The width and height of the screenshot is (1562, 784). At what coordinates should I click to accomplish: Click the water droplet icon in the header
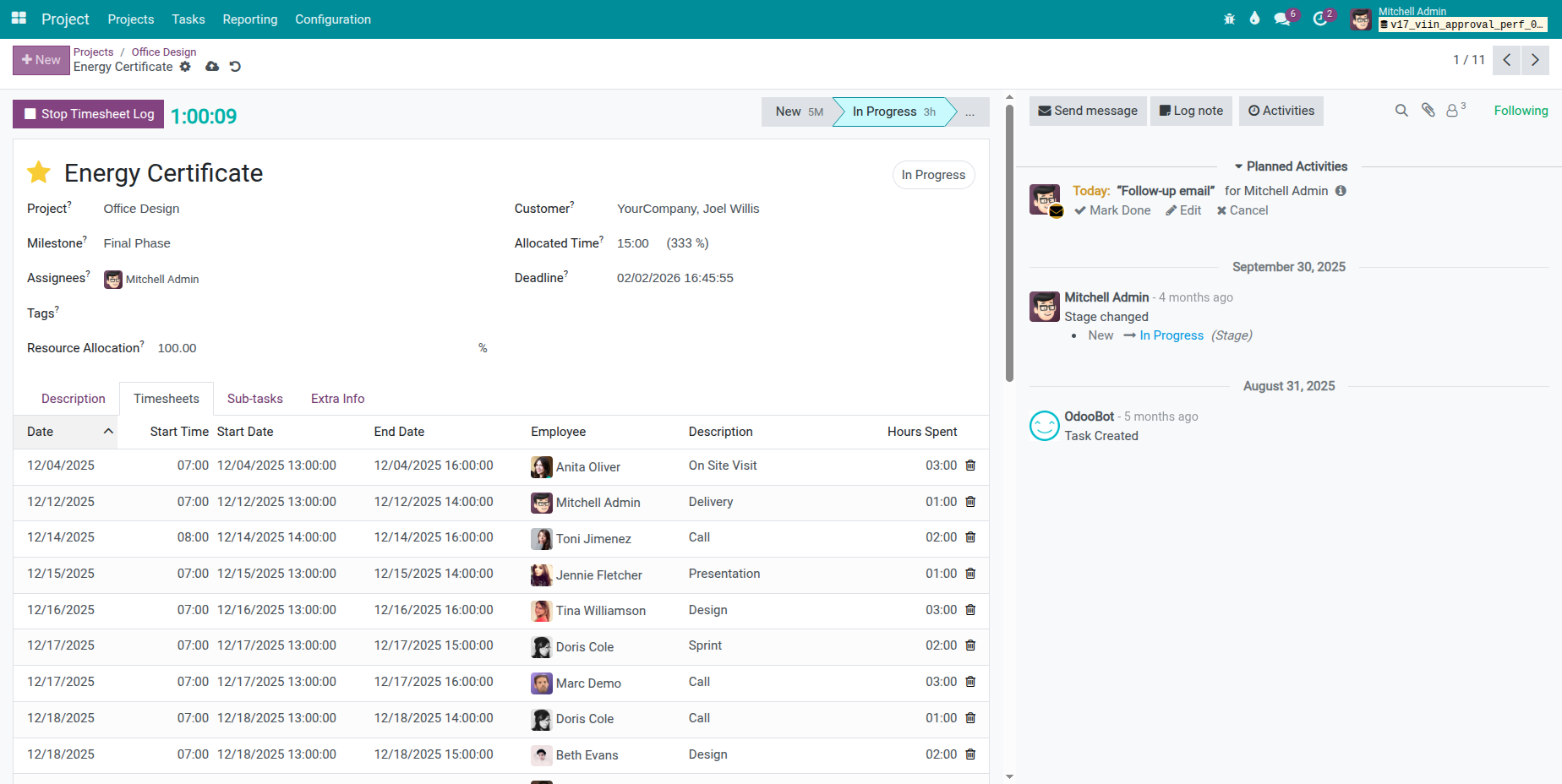pos(1255,17)
